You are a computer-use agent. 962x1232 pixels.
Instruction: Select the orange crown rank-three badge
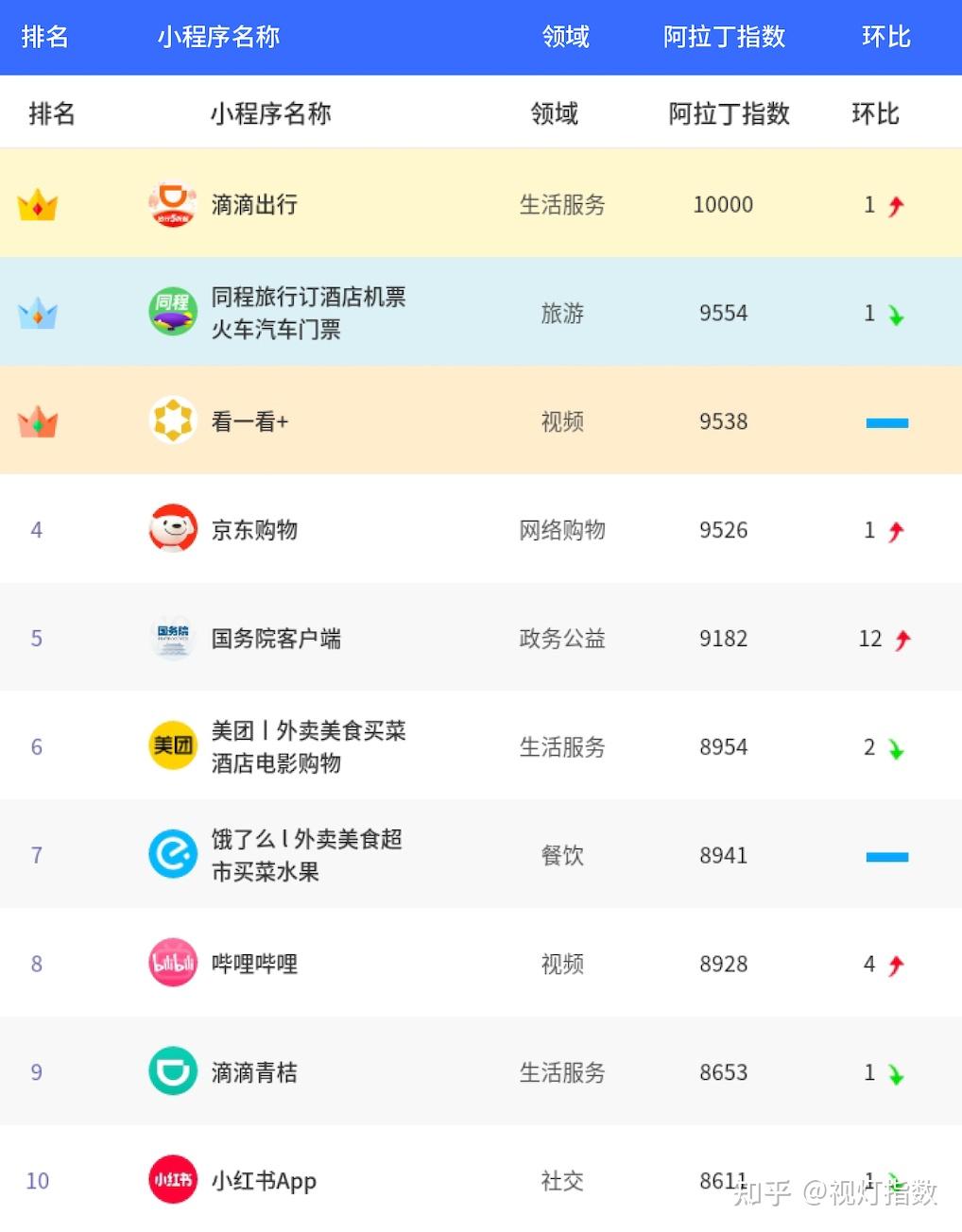(x=38, y=421)
